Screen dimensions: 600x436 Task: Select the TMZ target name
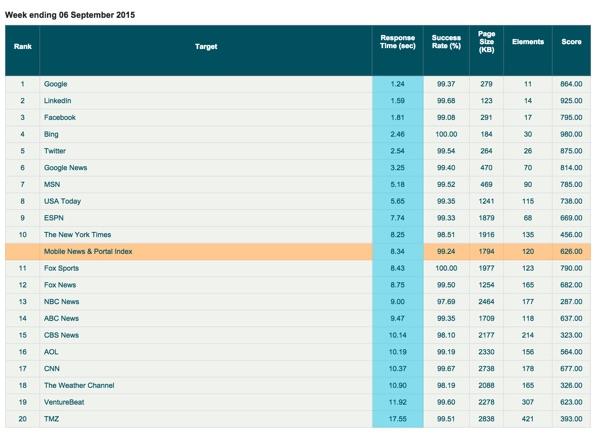point(51,419)
